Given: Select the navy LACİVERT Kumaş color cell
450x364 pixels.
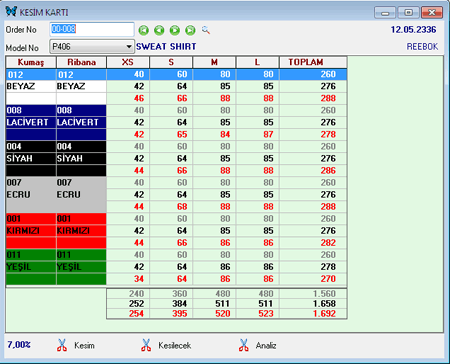Looking at the screenshot, I should click(31, 122).
